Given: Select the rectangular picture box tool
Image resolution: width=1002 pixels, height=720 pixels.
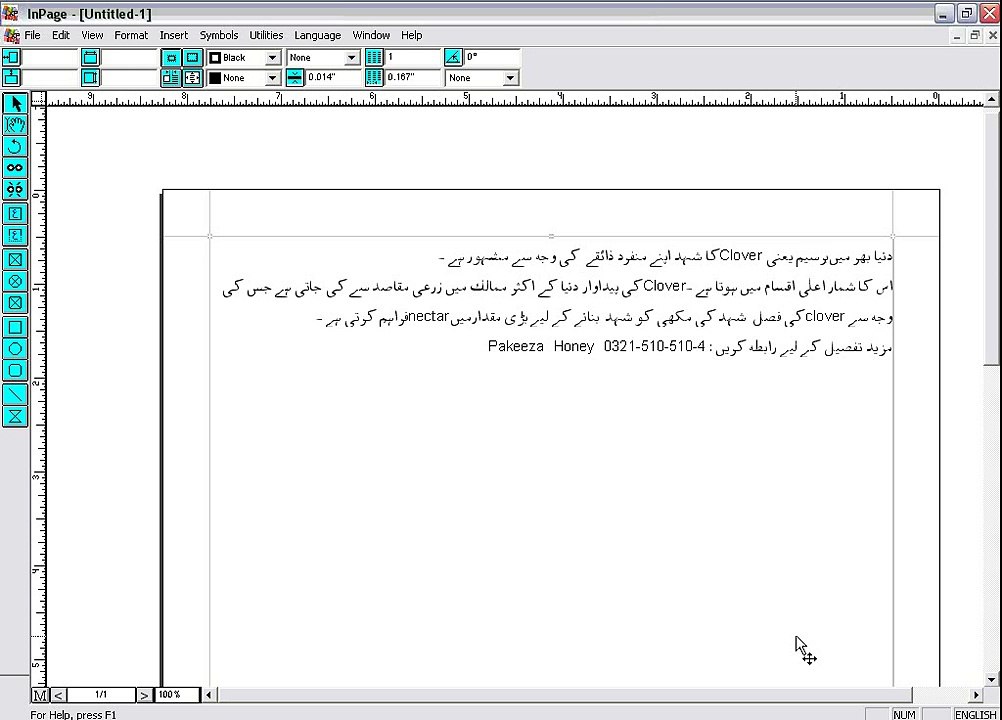Looking at the screenshot, I should (x=15, y=259).
